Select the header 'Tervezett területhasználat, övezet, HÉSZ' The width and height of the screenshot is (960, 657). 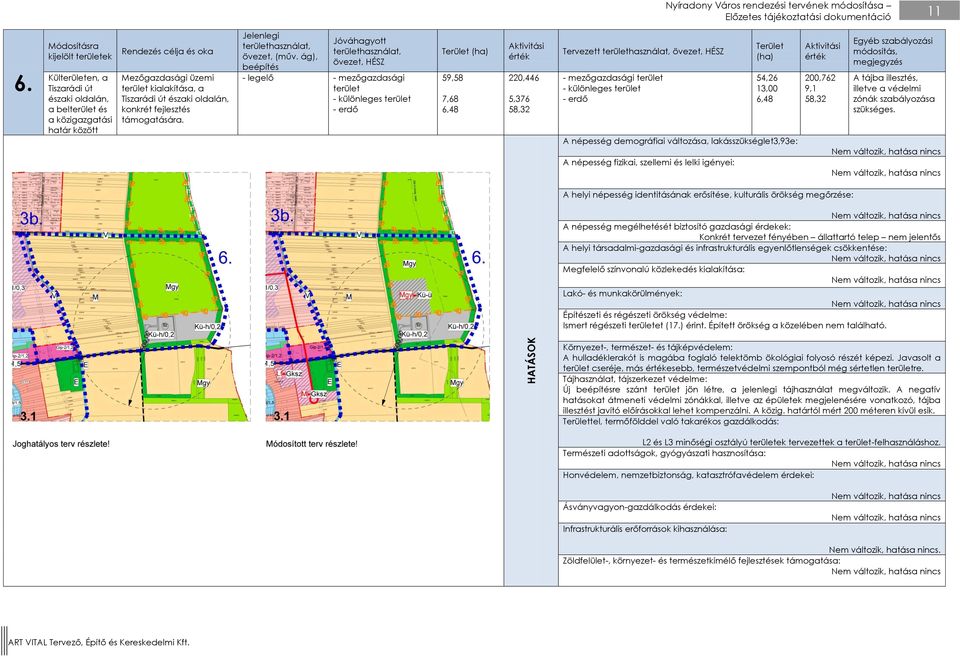click(643, 51)
